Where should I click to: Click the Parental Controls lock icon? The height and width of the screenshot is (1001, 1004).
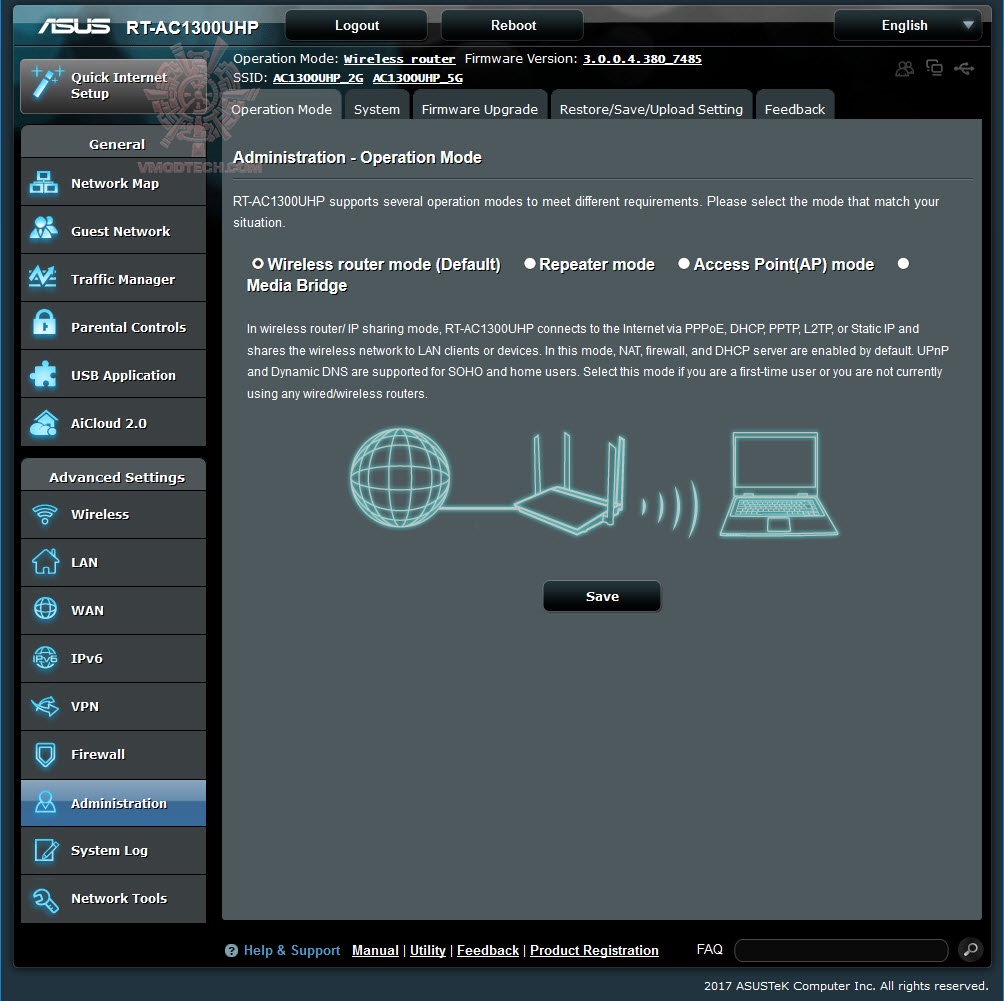click(45, 323)
